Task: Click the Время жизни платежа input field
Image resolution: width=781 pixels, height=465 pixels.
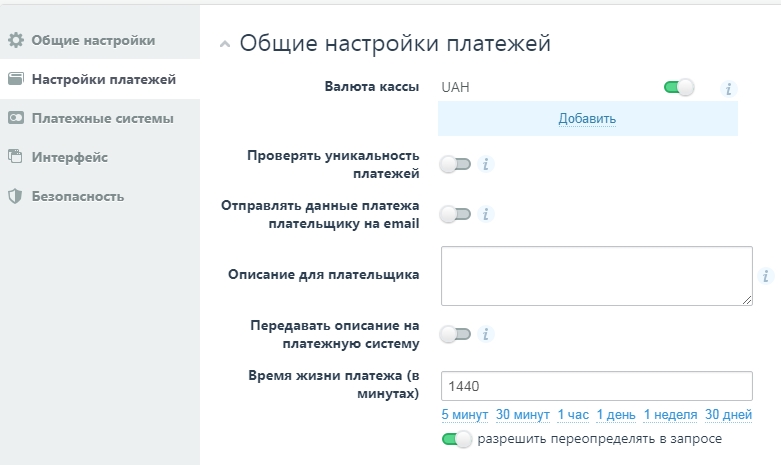Action: pyautogui.click(x=596, y=386)
